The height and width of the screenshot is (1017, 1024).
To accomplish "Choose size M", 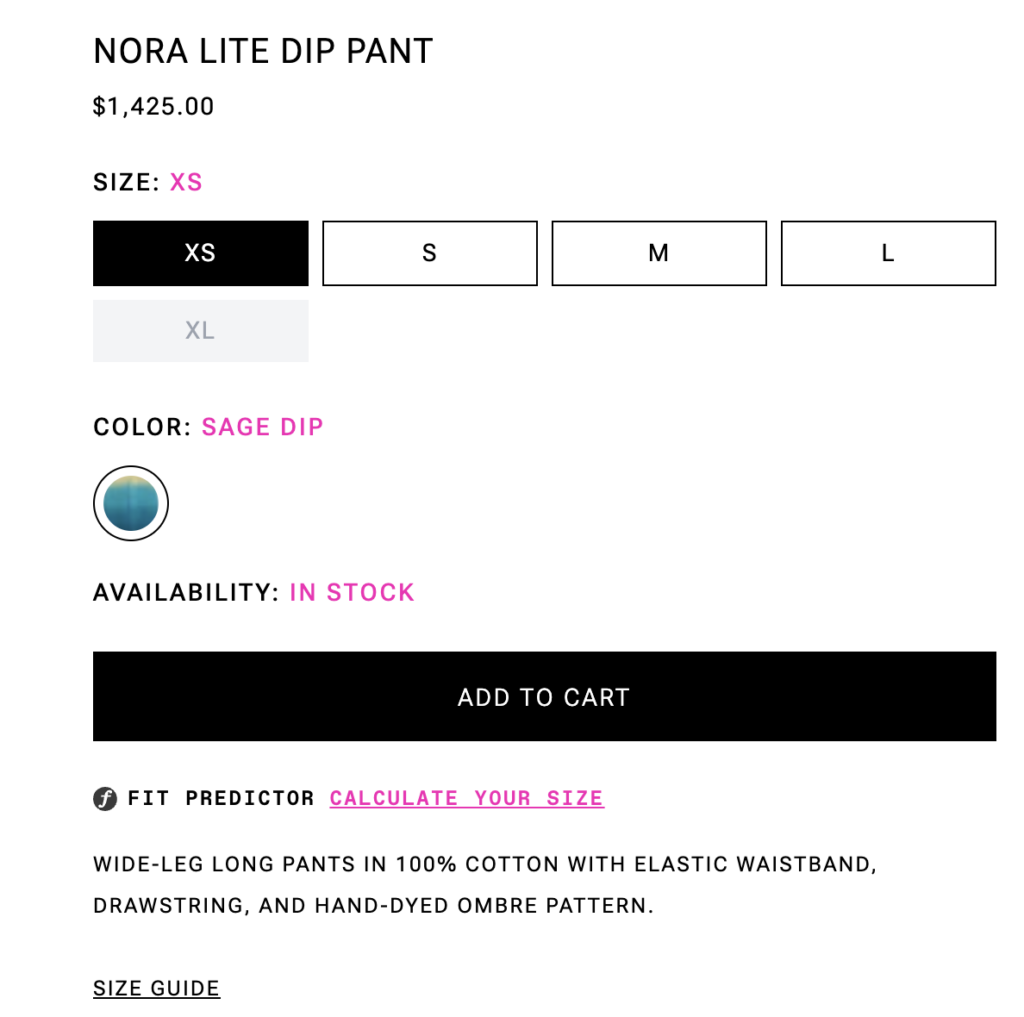I will pos(659,253).
